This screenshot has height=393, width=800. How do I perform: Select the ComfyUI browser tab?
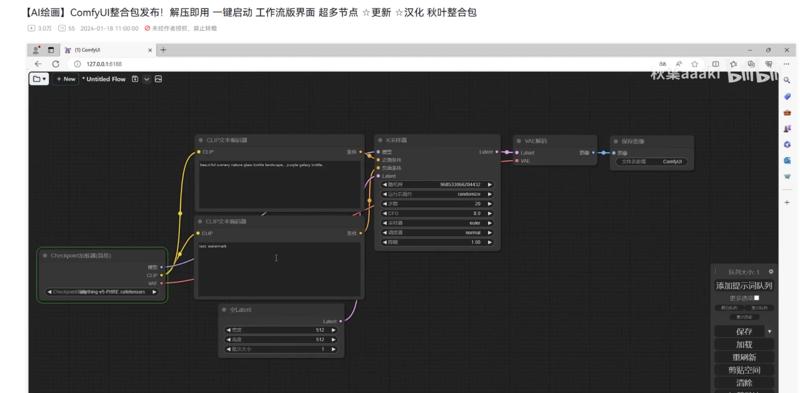107,50
